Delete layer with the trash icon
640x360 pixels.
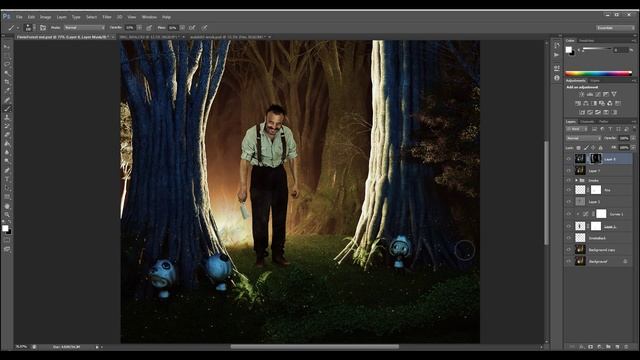626,347
